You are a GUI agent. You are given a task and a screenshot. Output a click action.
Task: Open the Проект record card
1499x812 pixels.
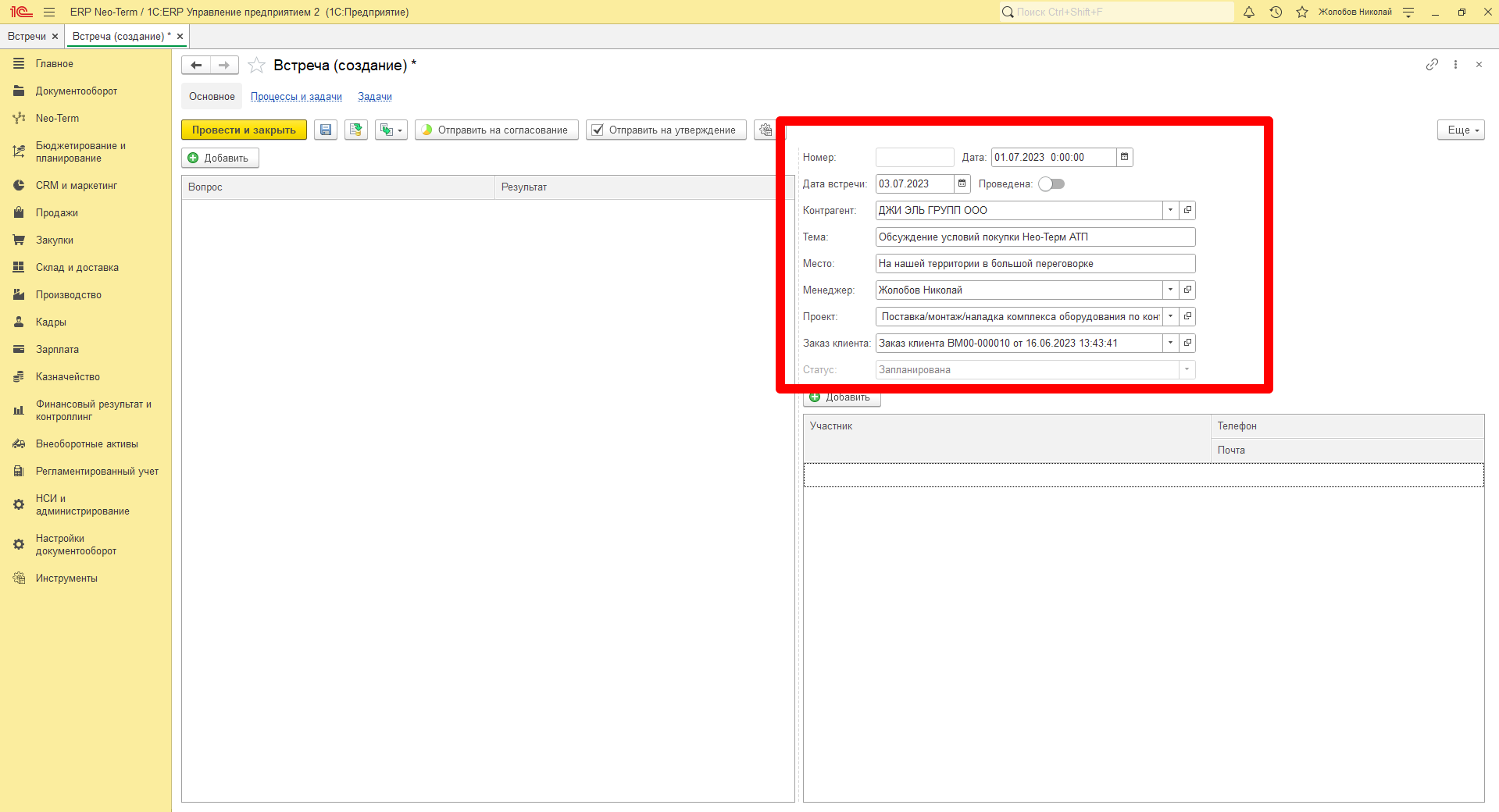[x=1187, y=316]
